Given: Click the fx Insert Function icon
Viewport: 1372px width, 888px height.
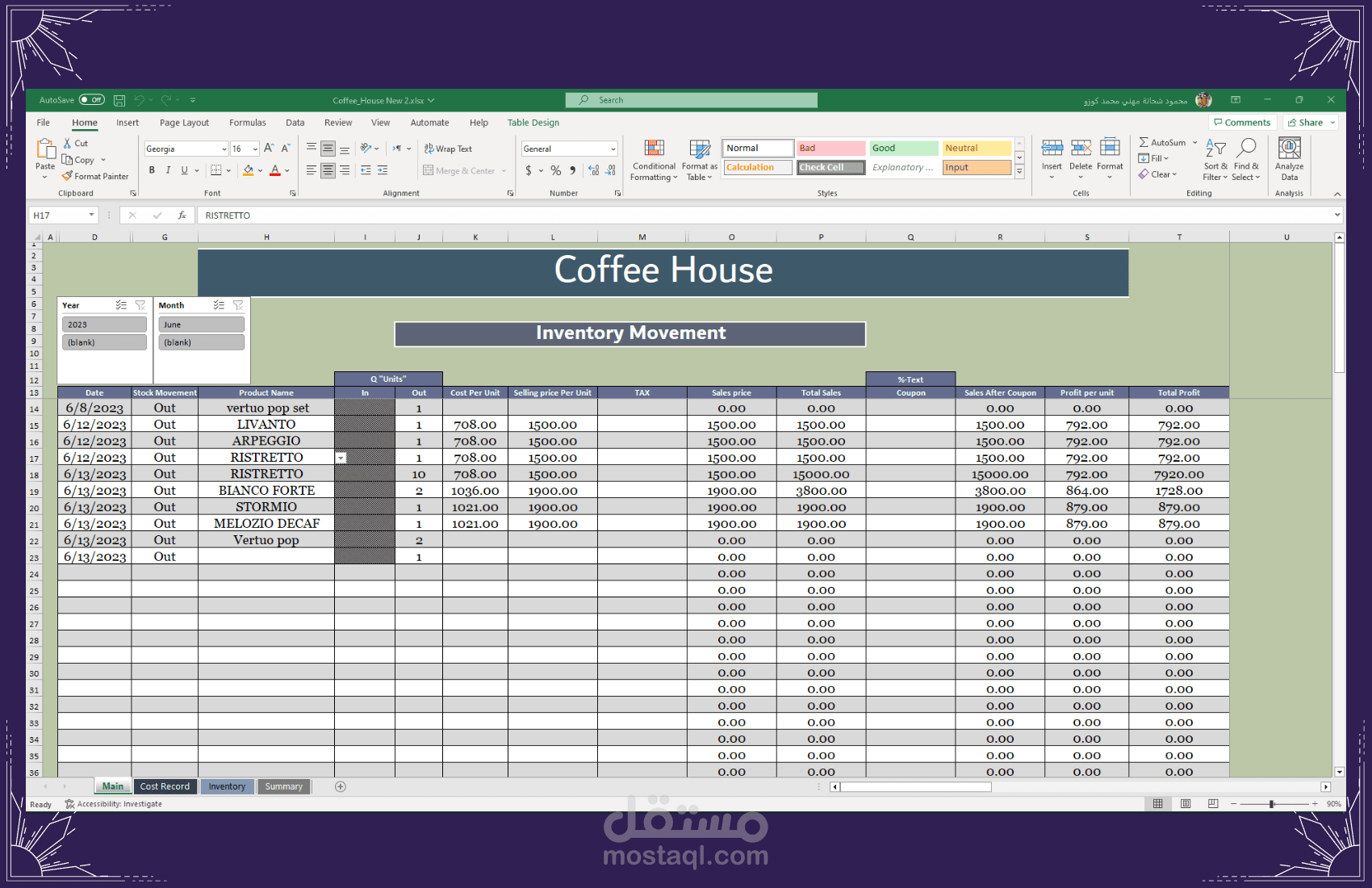Looking at the screenshot, I should tap(182, 216).
